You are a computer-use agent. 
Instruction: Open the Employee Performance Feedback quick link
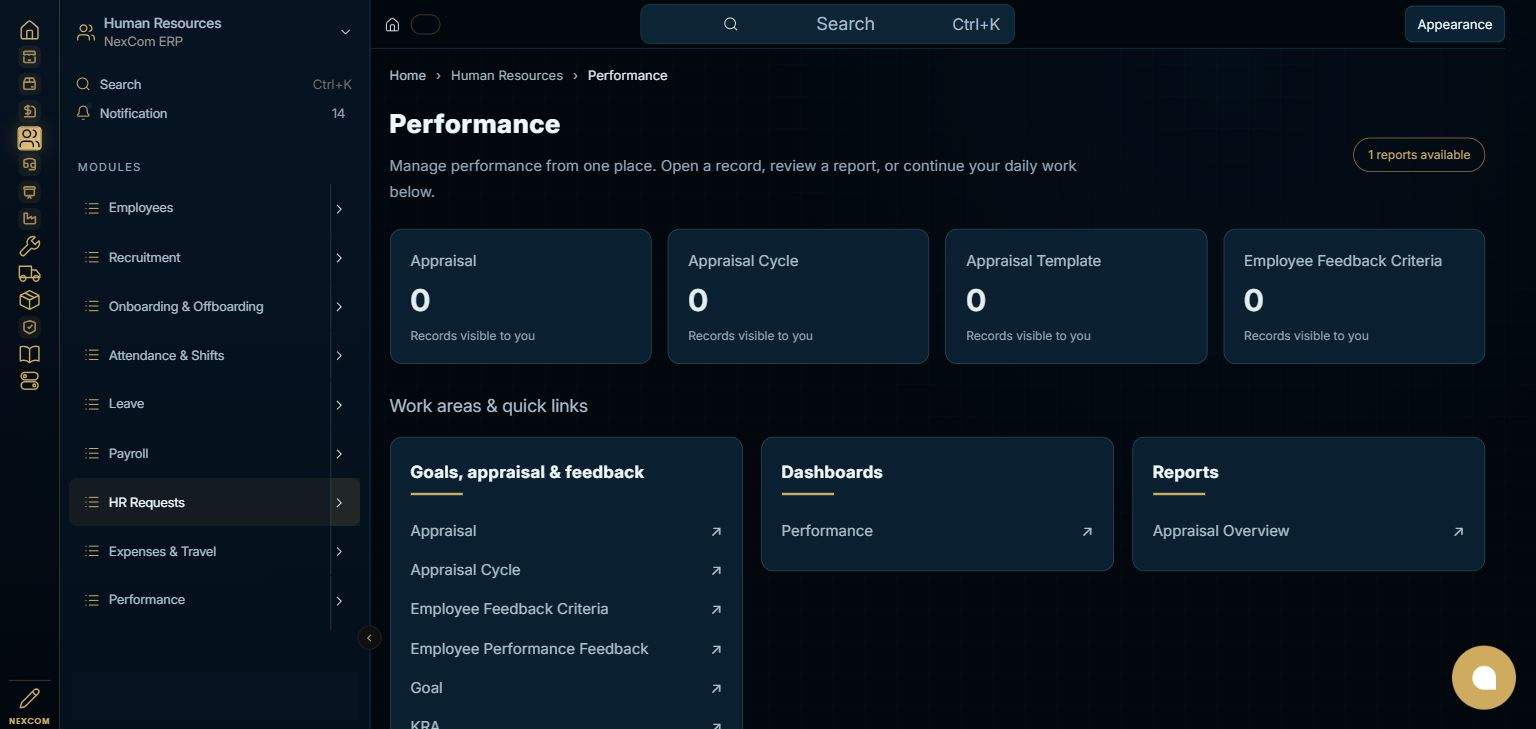tap(566, 649)
